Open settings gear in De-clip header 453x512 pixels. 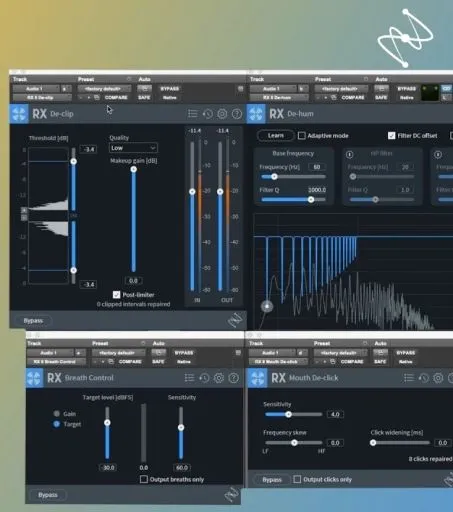[222, 114]
